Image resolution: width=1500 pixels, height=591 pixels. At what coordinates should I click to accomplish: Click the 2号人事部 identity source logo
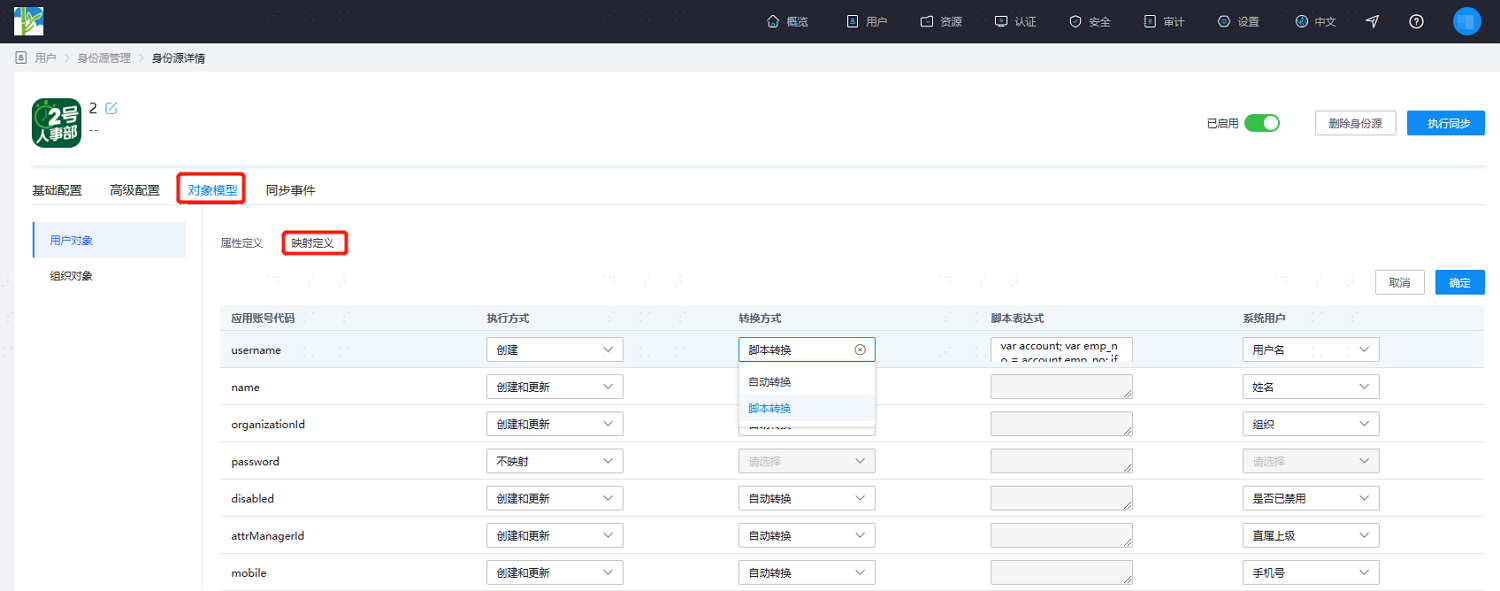(x=56, y=123)
